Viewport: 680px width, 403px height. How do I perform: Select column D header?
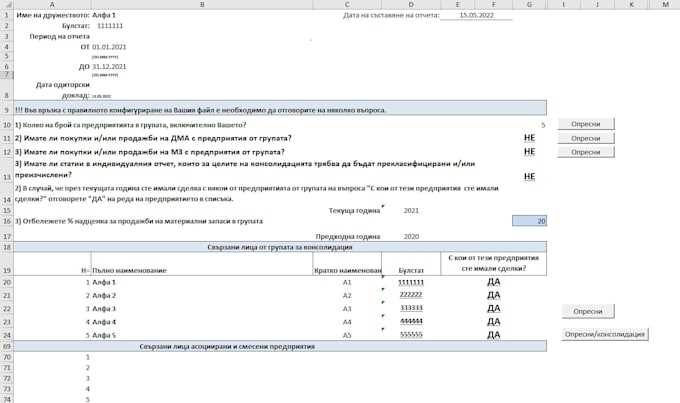click(x=411, y=4)
